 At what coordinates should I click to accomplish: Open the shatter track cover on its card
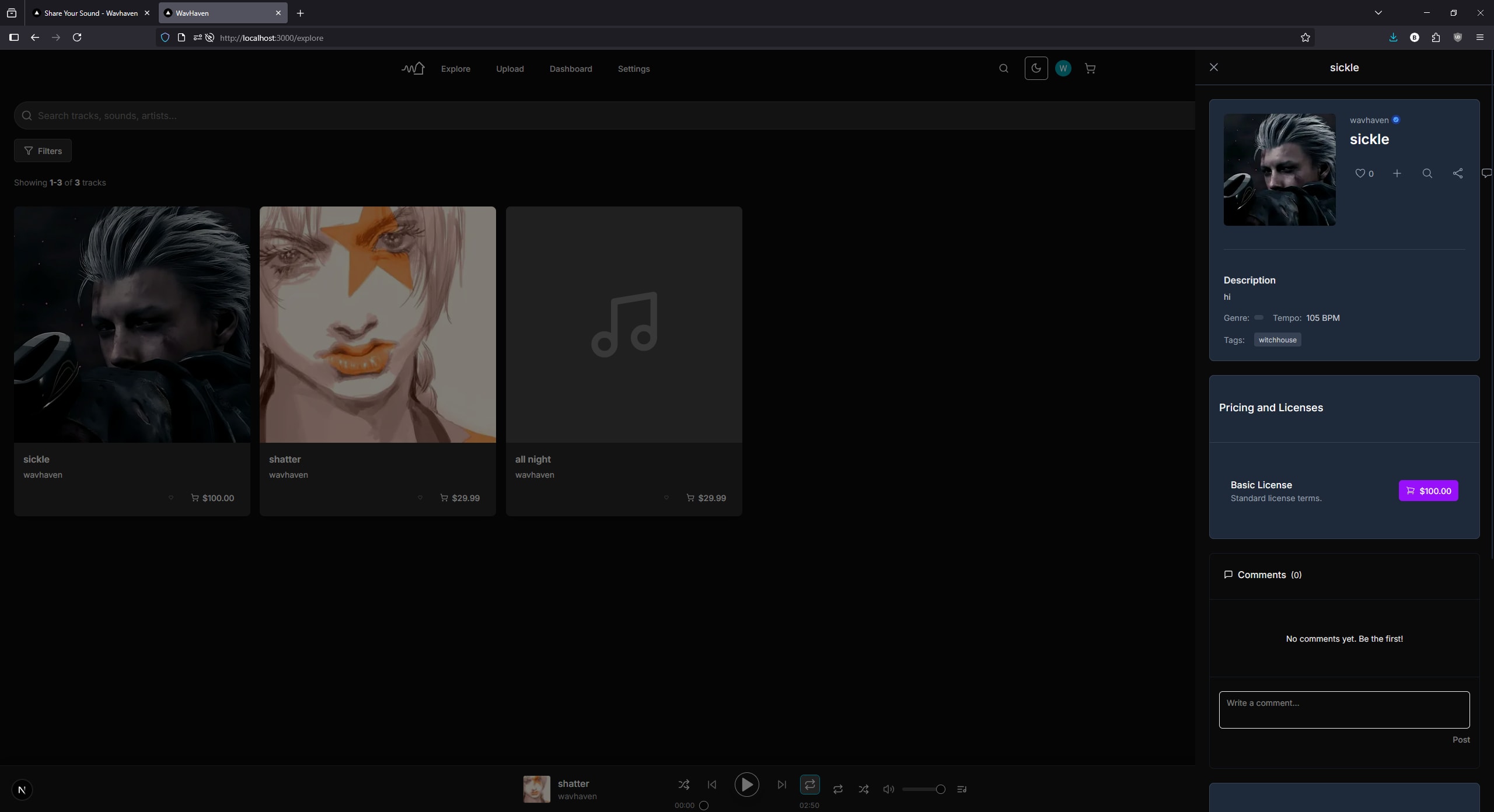(378, 324)
